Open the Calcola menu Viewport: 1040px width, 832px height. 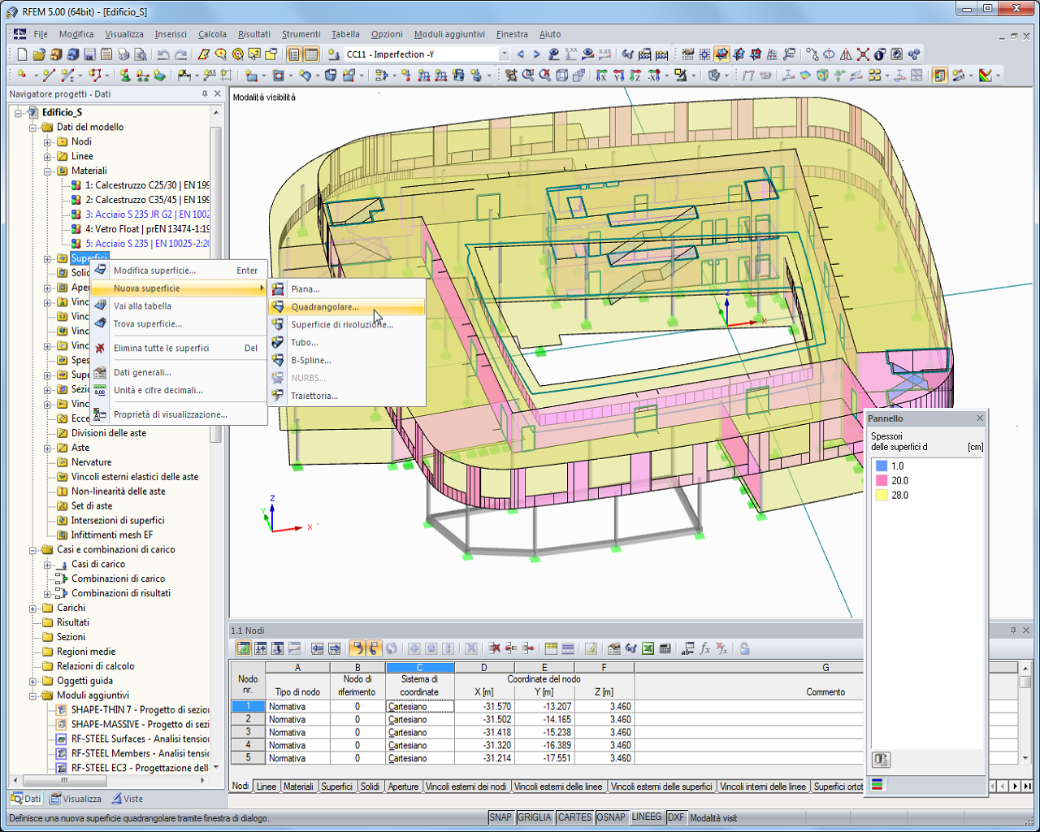pos(212,34)
